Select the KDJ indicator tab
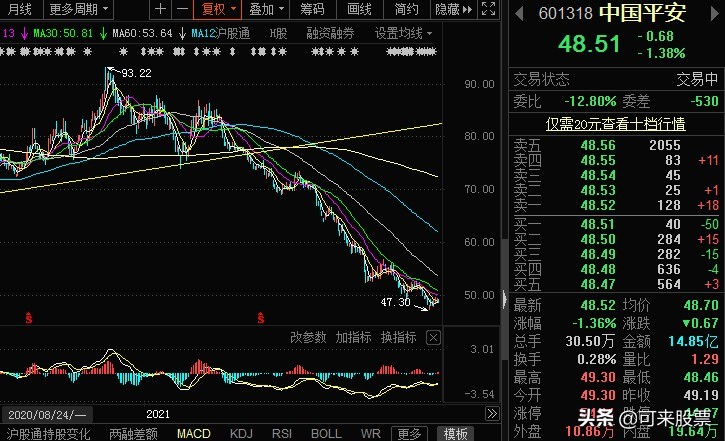The height and width of the screenshot is (441, 725). [241, 434]
